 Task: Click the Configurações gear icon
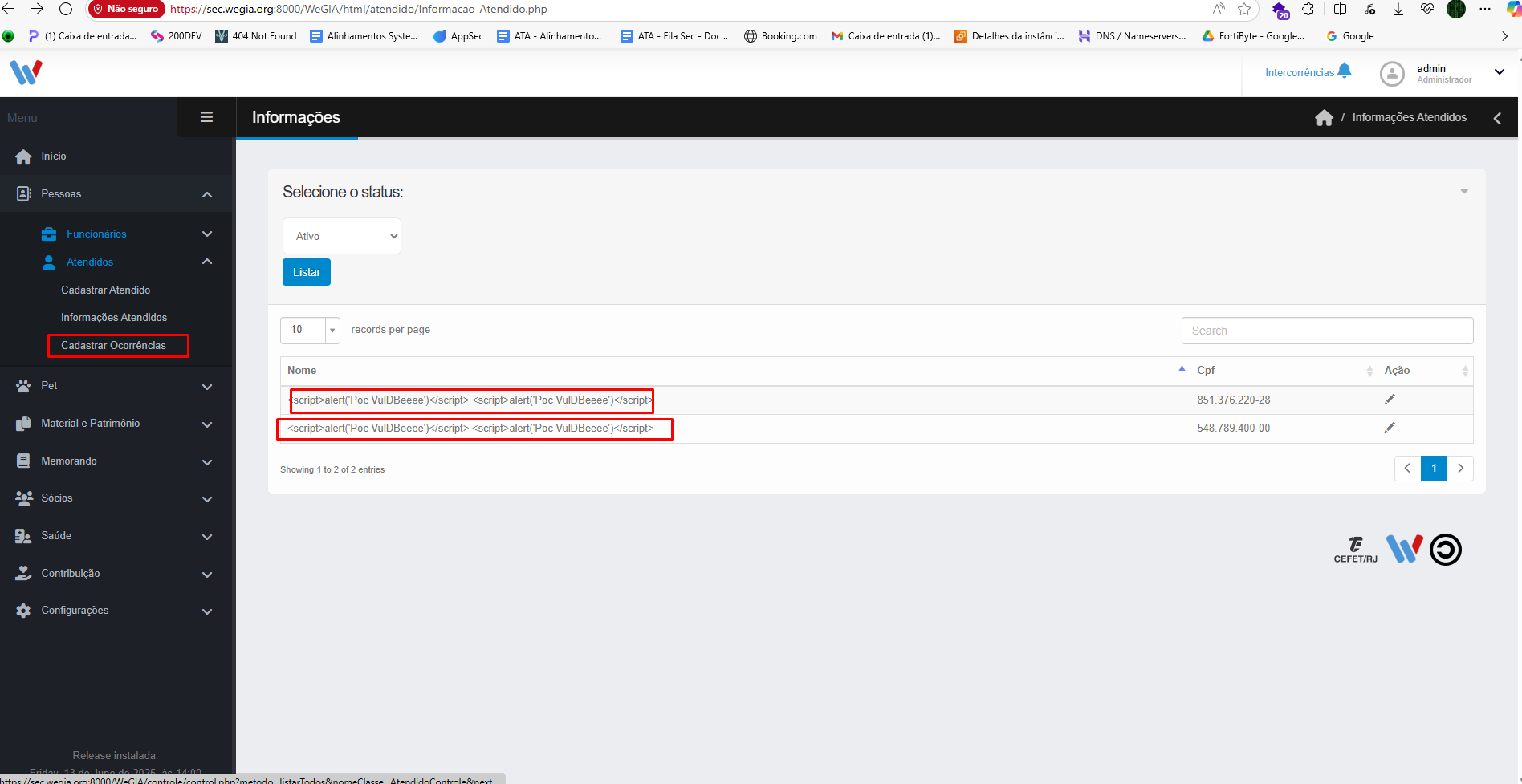[x=23, y=611]
